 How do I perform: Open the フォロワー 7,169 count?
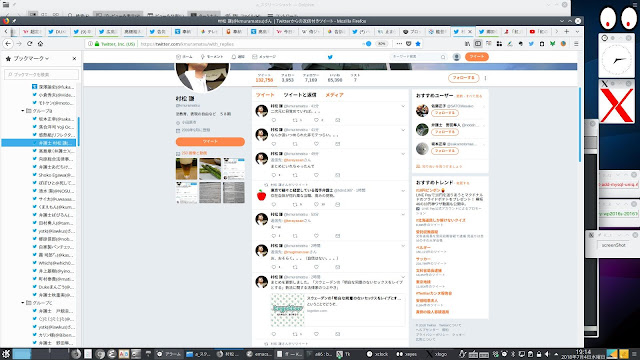point(311,78)
